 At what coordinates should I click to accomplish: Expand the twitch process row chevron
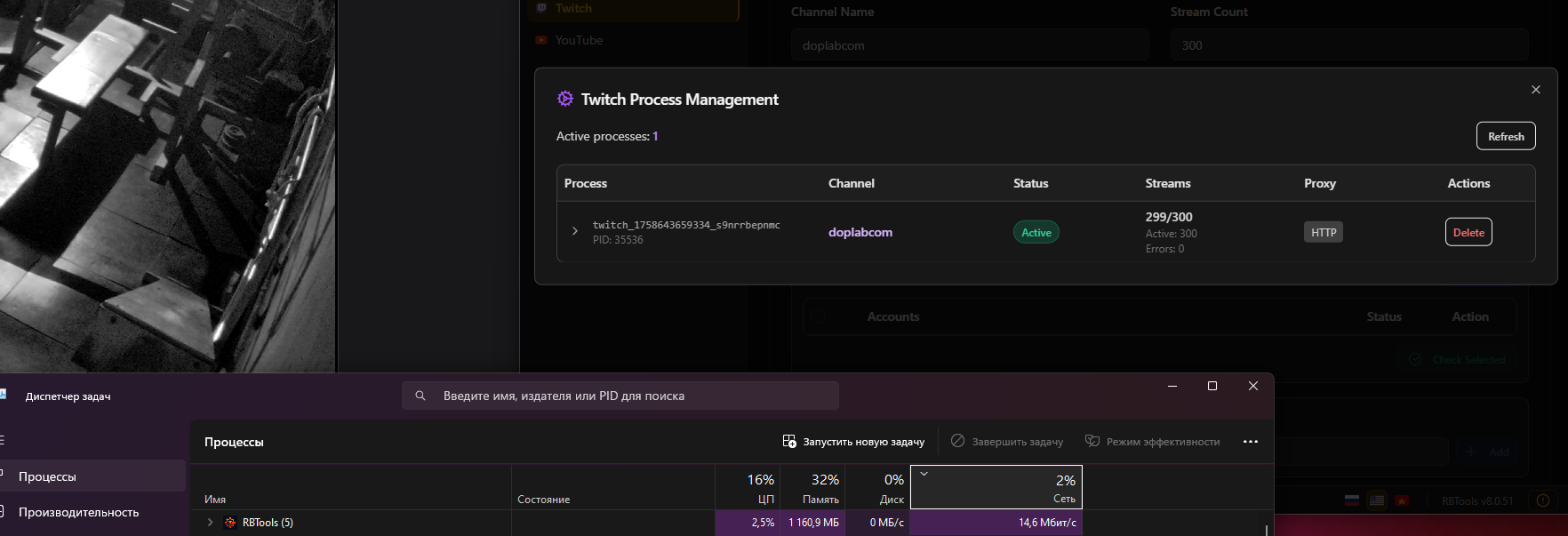pyautogui.click(x=574, y=232)
